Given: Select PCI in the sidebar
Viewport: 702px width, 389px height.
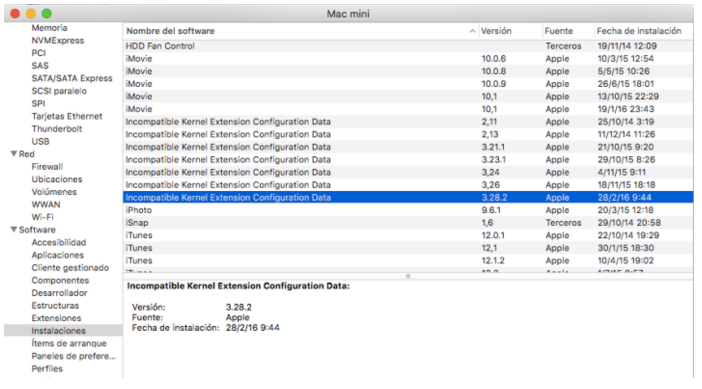Looking at the screenshot, I should 39,53.
